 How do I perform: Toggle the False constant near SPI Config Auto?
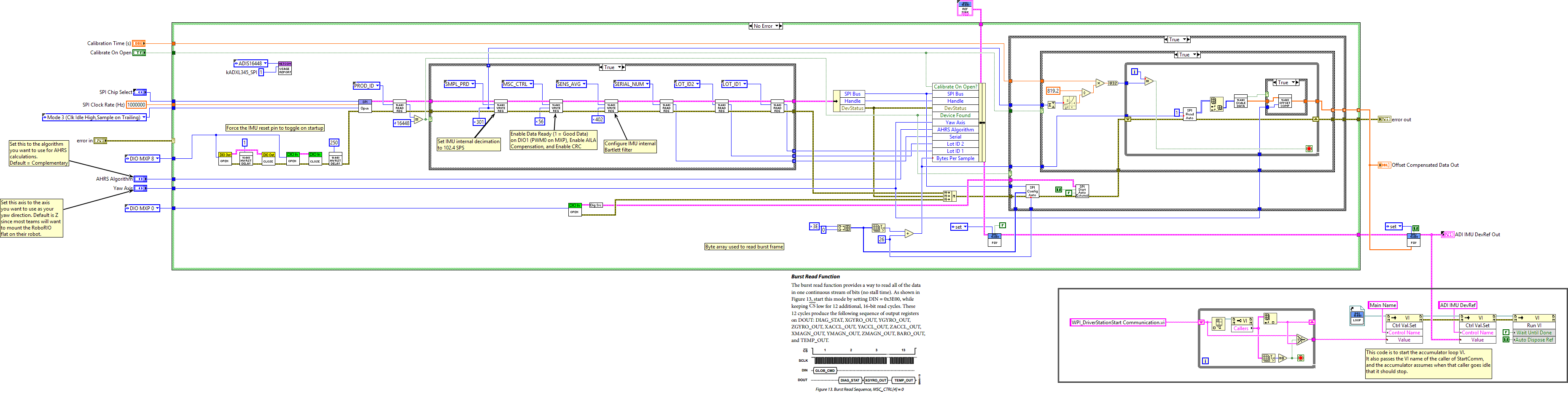point(1069,192)
